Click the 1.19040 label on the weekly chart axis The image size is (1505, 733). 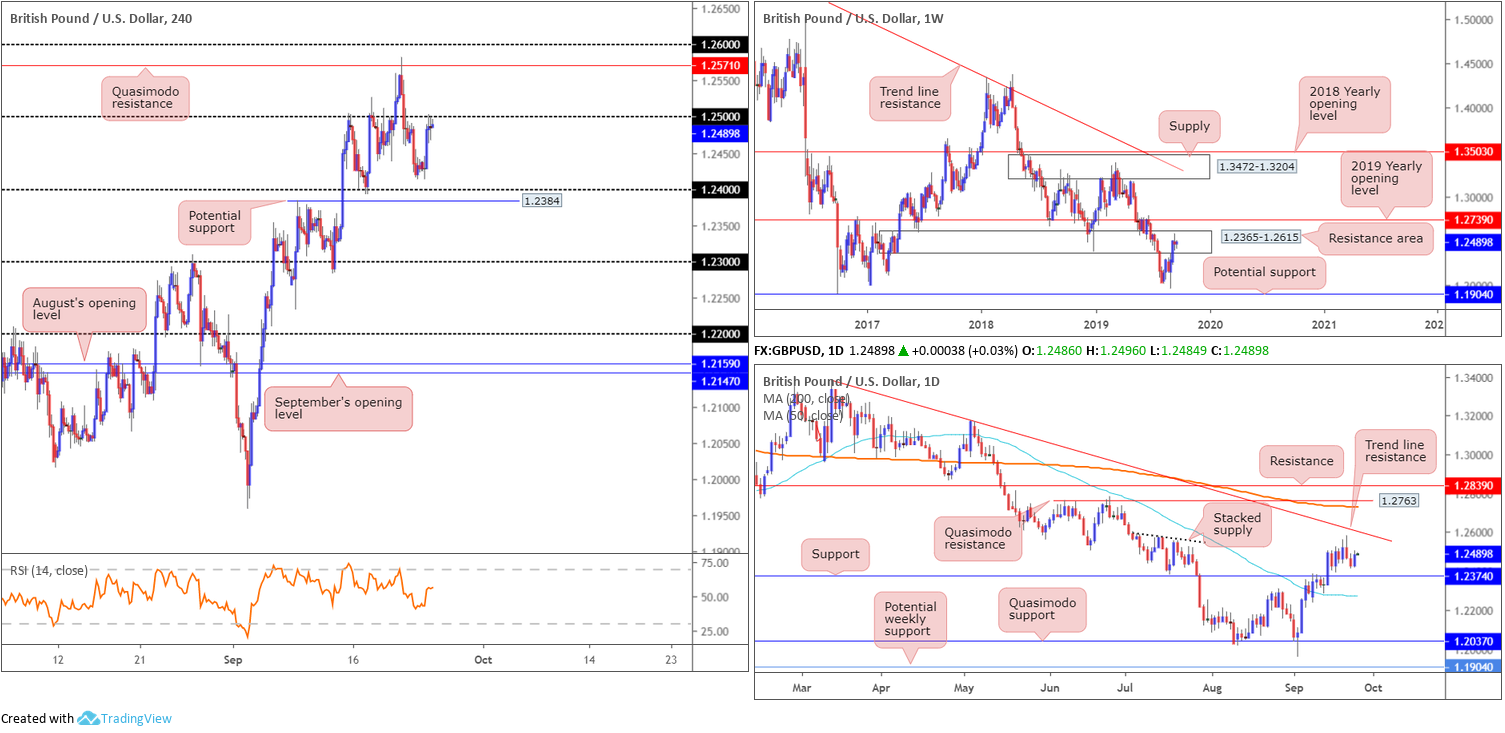1473,294
